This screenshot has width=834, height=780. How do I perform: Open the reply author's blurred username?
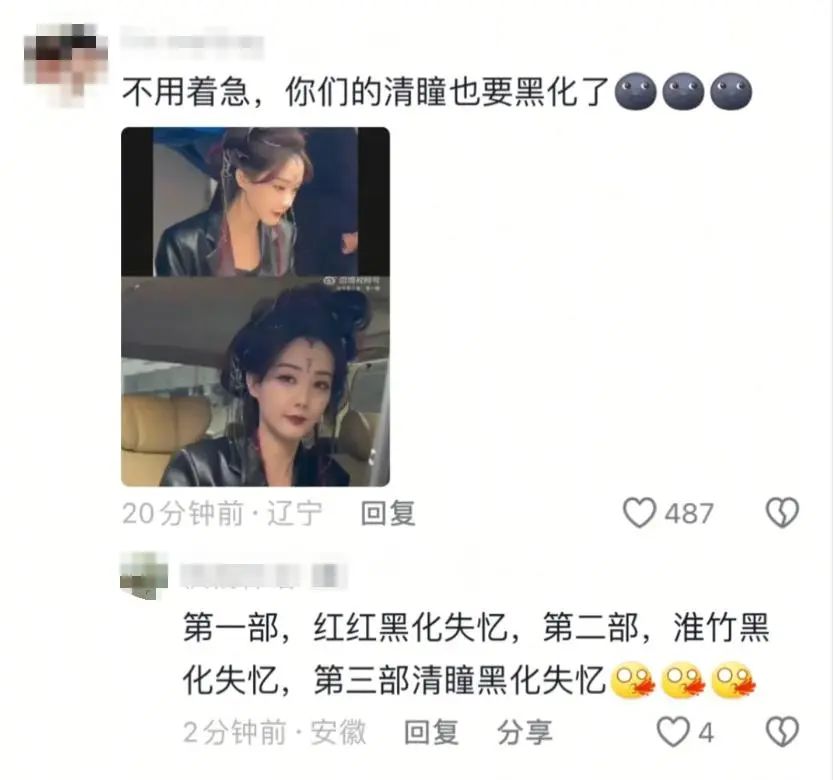tap(264, 577)
